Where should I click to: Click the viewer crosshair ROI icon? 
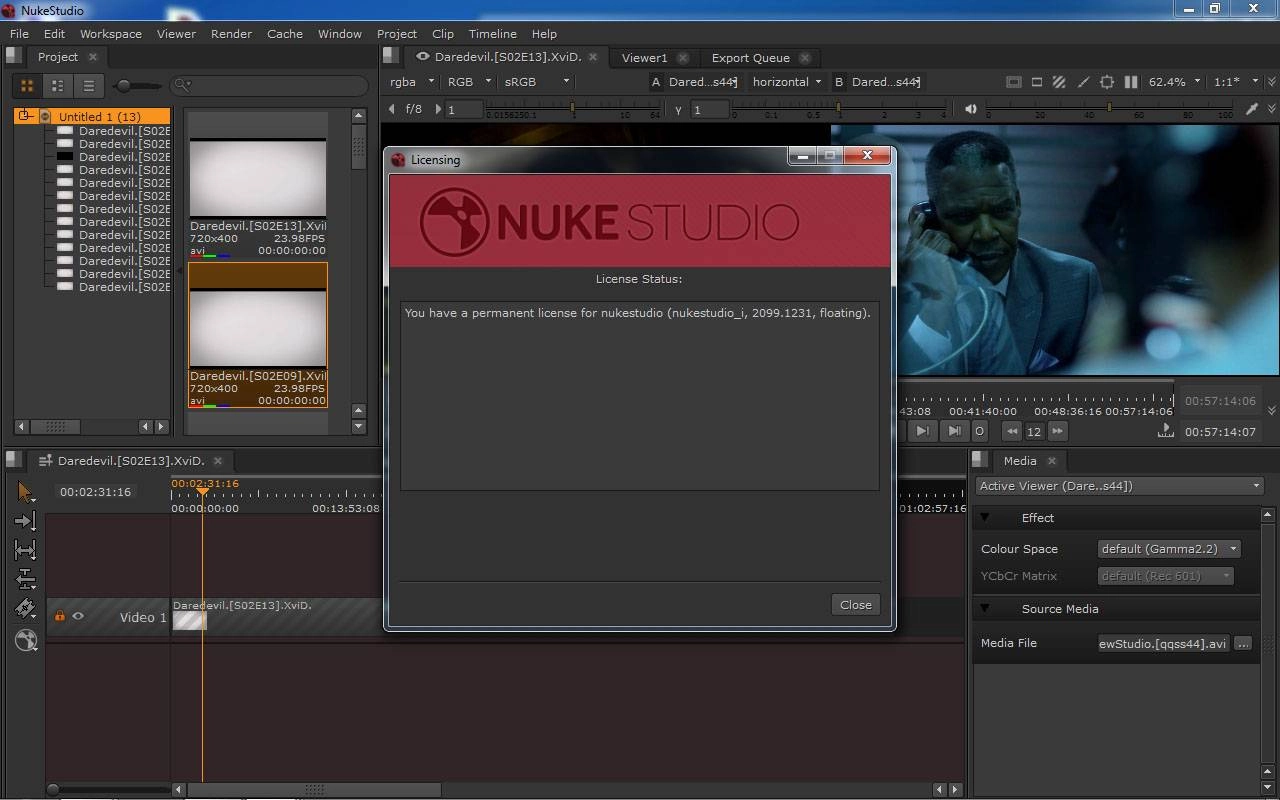(1107, 82)
